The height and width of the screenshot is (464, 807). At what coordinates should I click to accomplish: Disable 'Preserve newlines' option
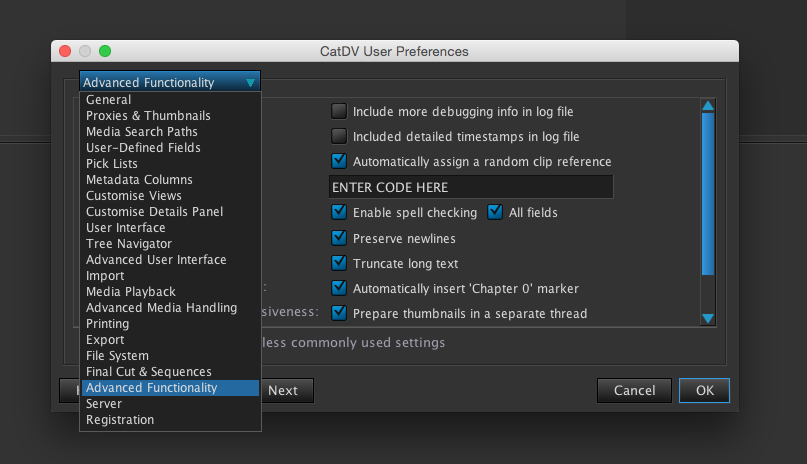(339, 238)
